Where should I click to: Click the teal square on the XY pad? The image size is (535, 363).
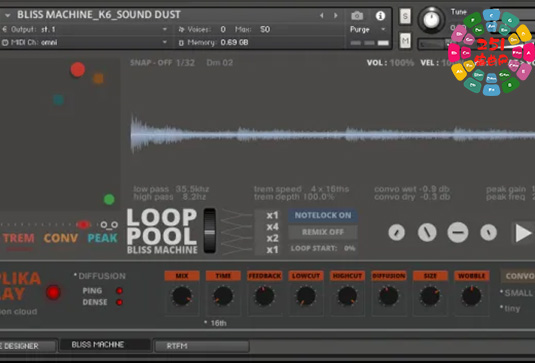[x=58, y=100]
